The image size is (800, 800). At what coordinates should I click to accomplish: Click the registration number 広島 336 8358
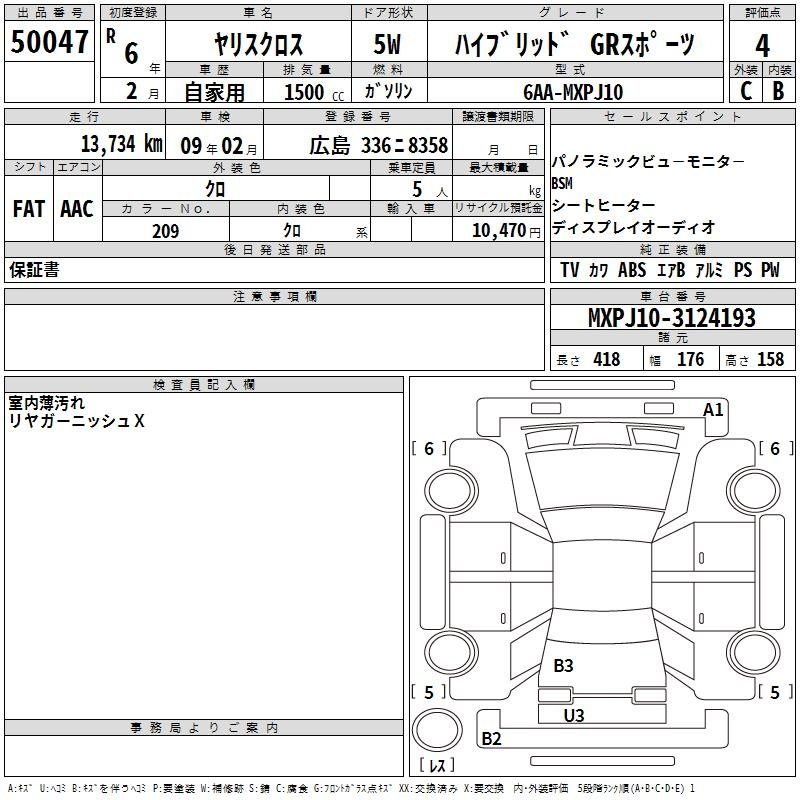point(378,145)
